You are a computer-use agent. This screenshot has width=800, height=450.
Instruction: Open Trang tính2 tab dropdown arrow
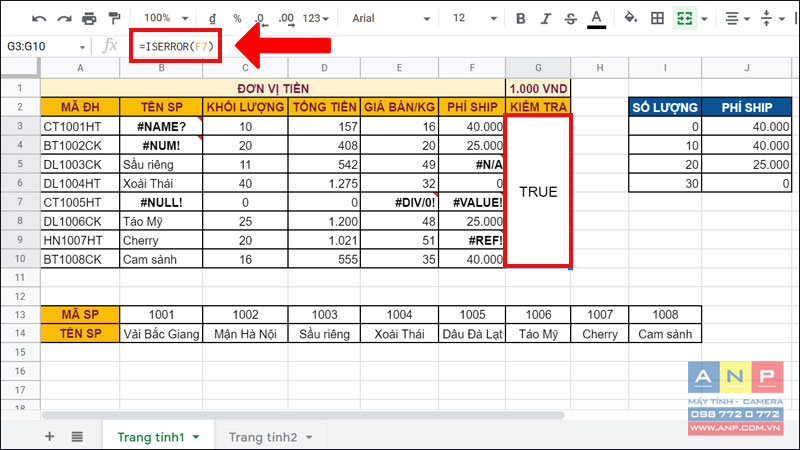309,437
